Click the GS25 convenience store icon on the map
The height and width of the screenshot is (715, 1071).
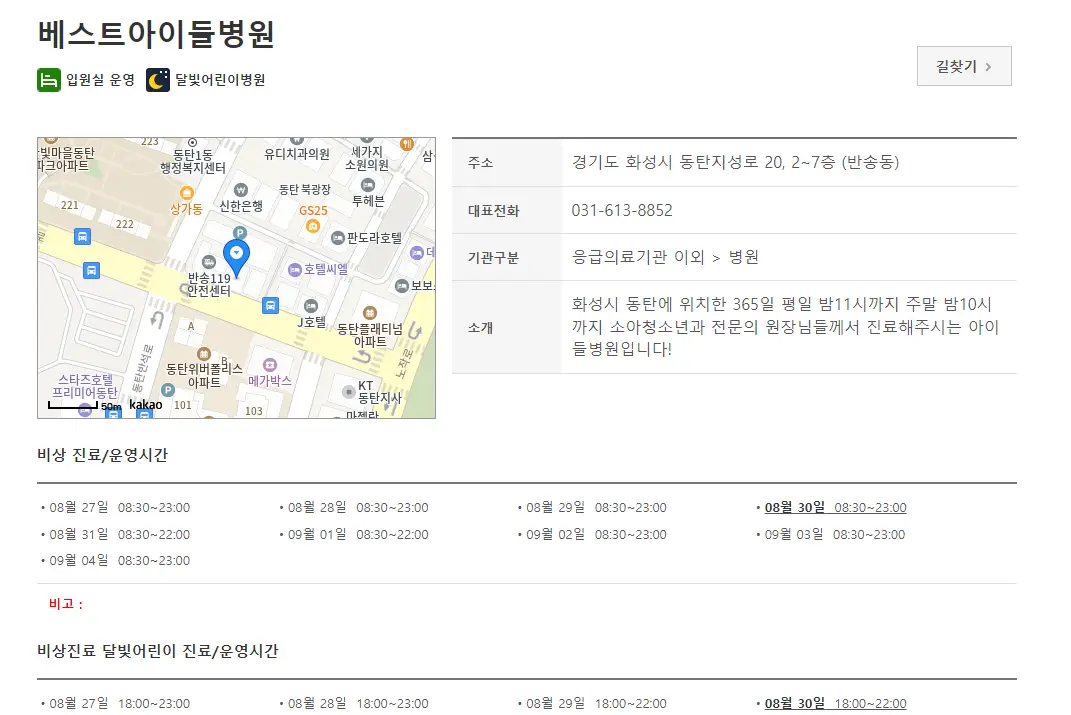[x=312, y=227]
